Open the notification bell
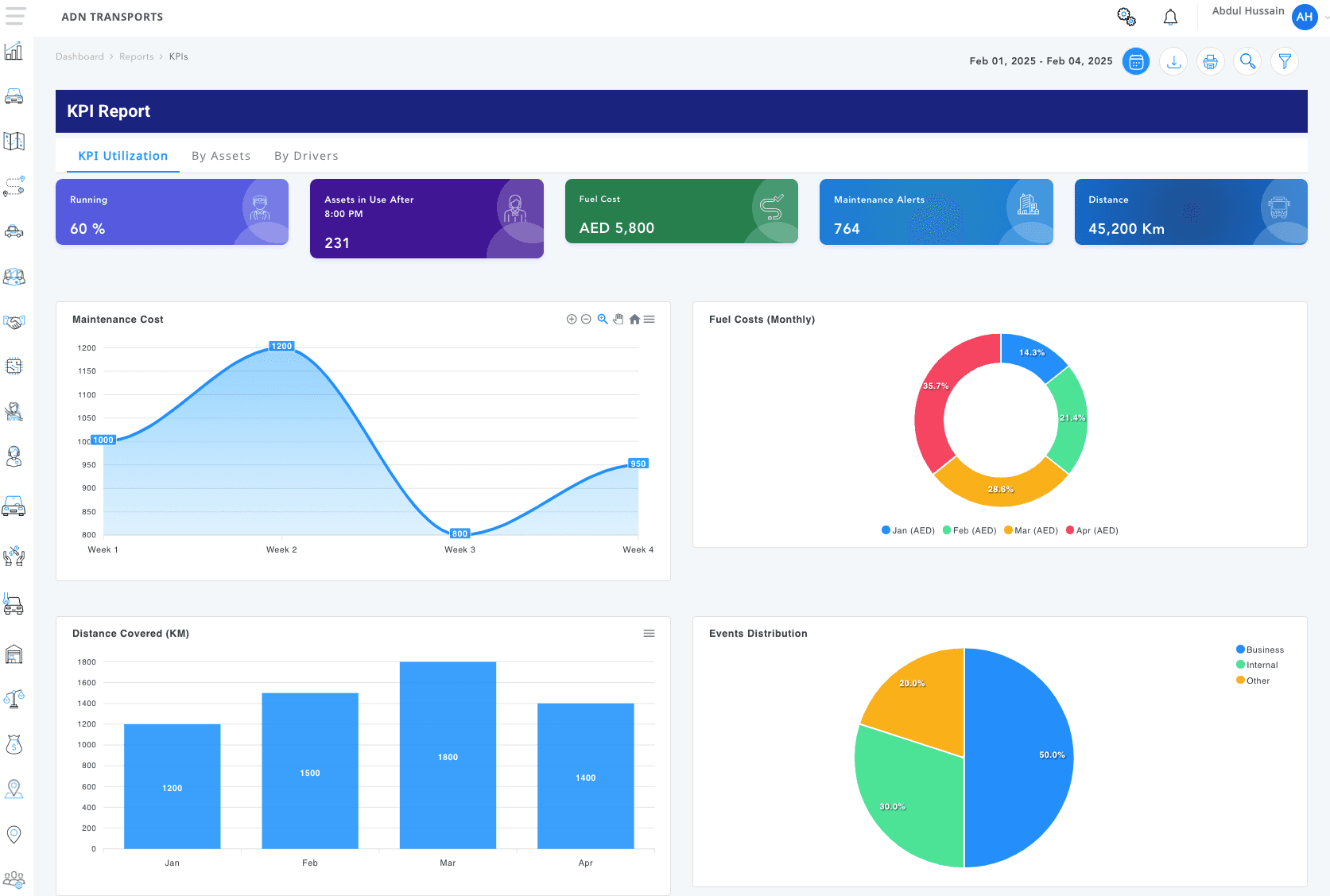The height and width of the screenshot is (896, 1330). [x=1170, y=16]
